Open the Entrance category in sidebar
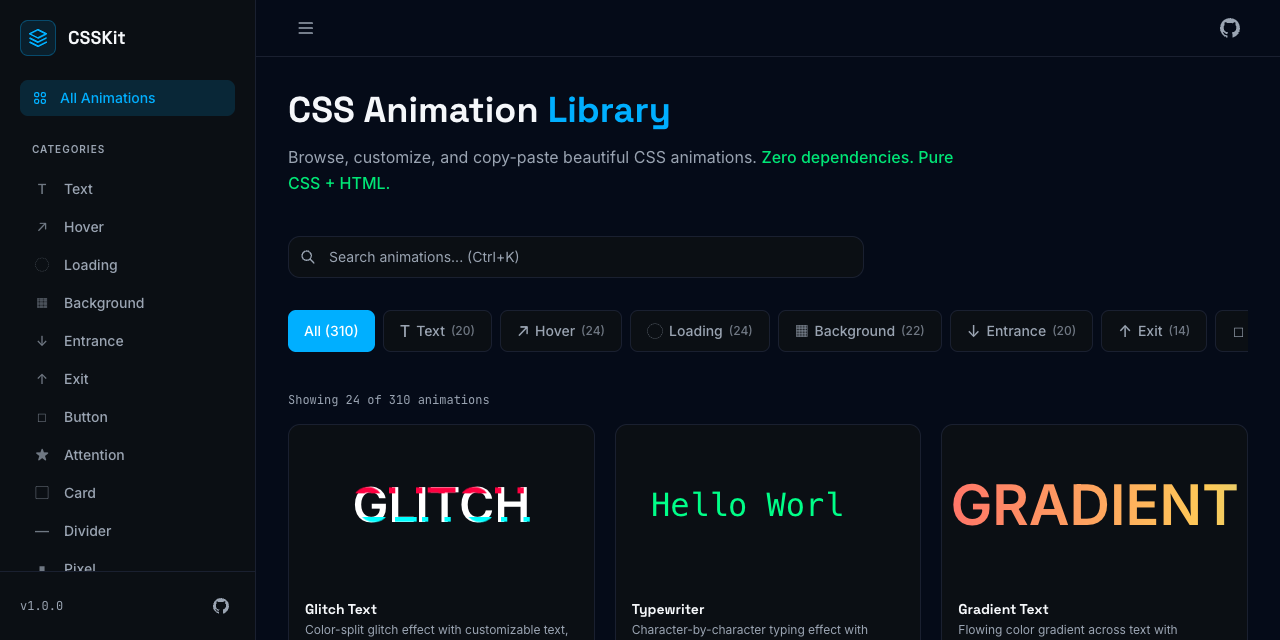 pyautogui.click(x=127, y=341)
